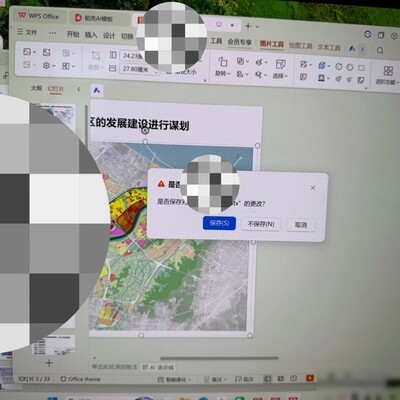
Task: Collapse the slide panel with left chevron
Action: pos(79,89)
